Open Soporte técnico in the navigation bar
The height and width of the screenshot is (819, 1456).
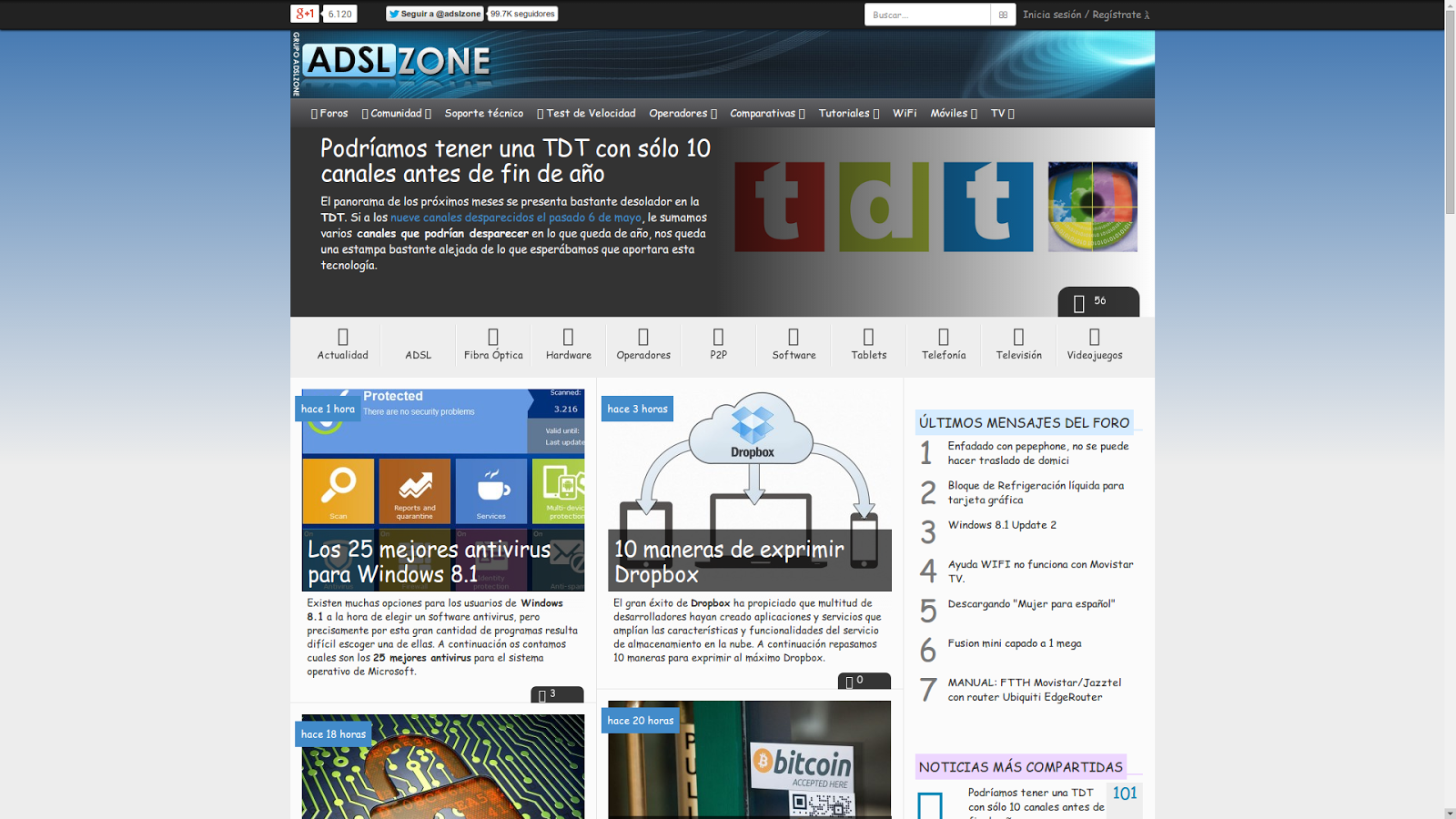484,113
